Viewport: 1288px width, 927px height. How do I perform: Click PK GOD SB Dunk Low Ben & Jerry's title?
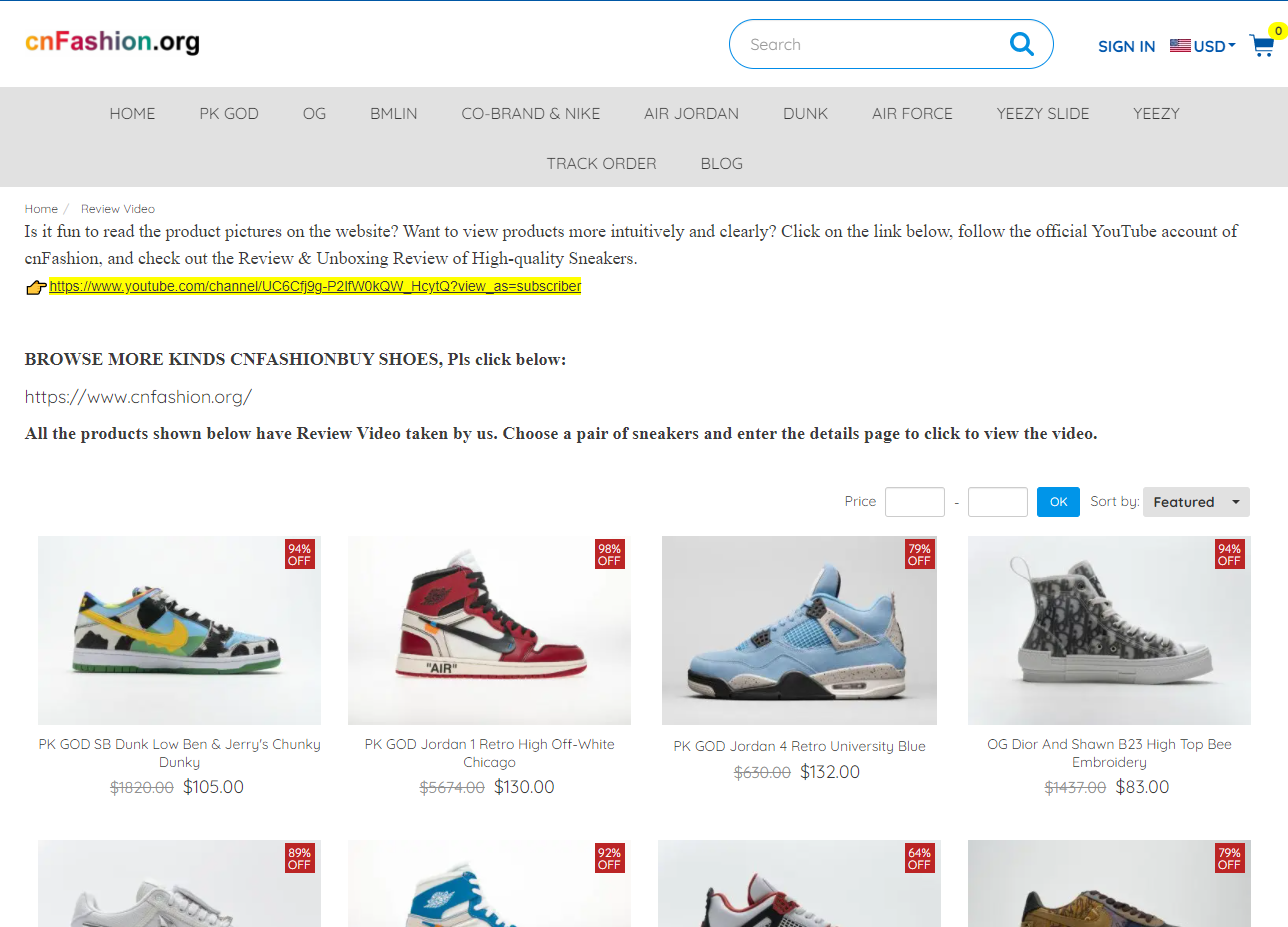pos(180,753)
